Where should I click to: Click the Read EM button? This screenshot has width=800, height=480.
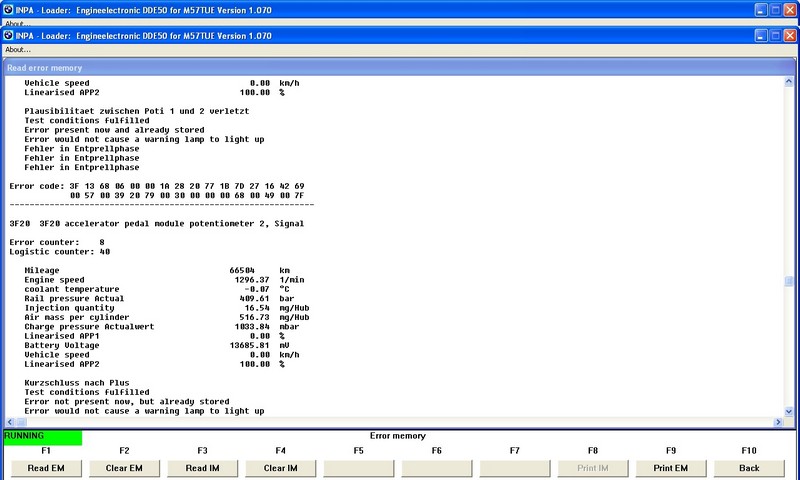(46, 468)
